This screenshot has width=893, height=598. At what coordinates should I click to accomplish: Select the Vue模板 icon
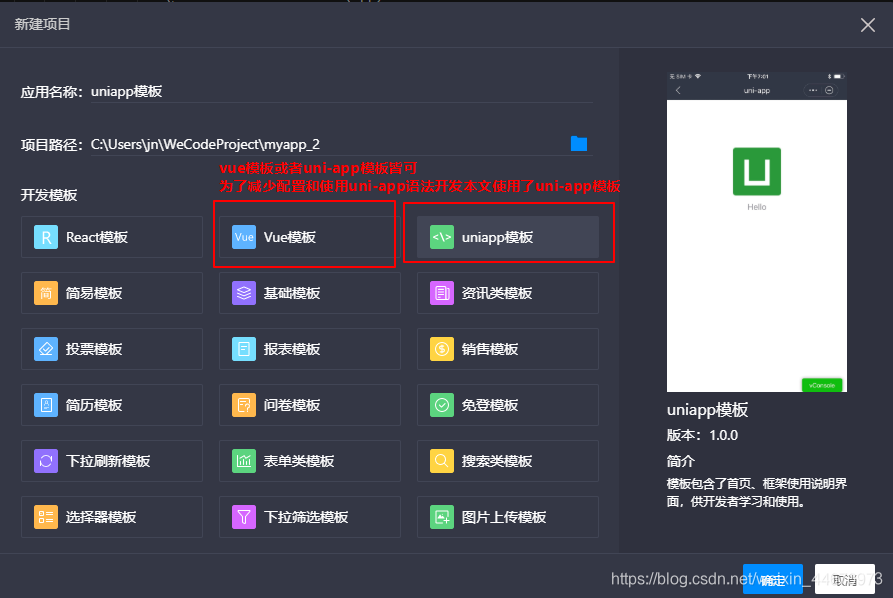tap(244, 237)
